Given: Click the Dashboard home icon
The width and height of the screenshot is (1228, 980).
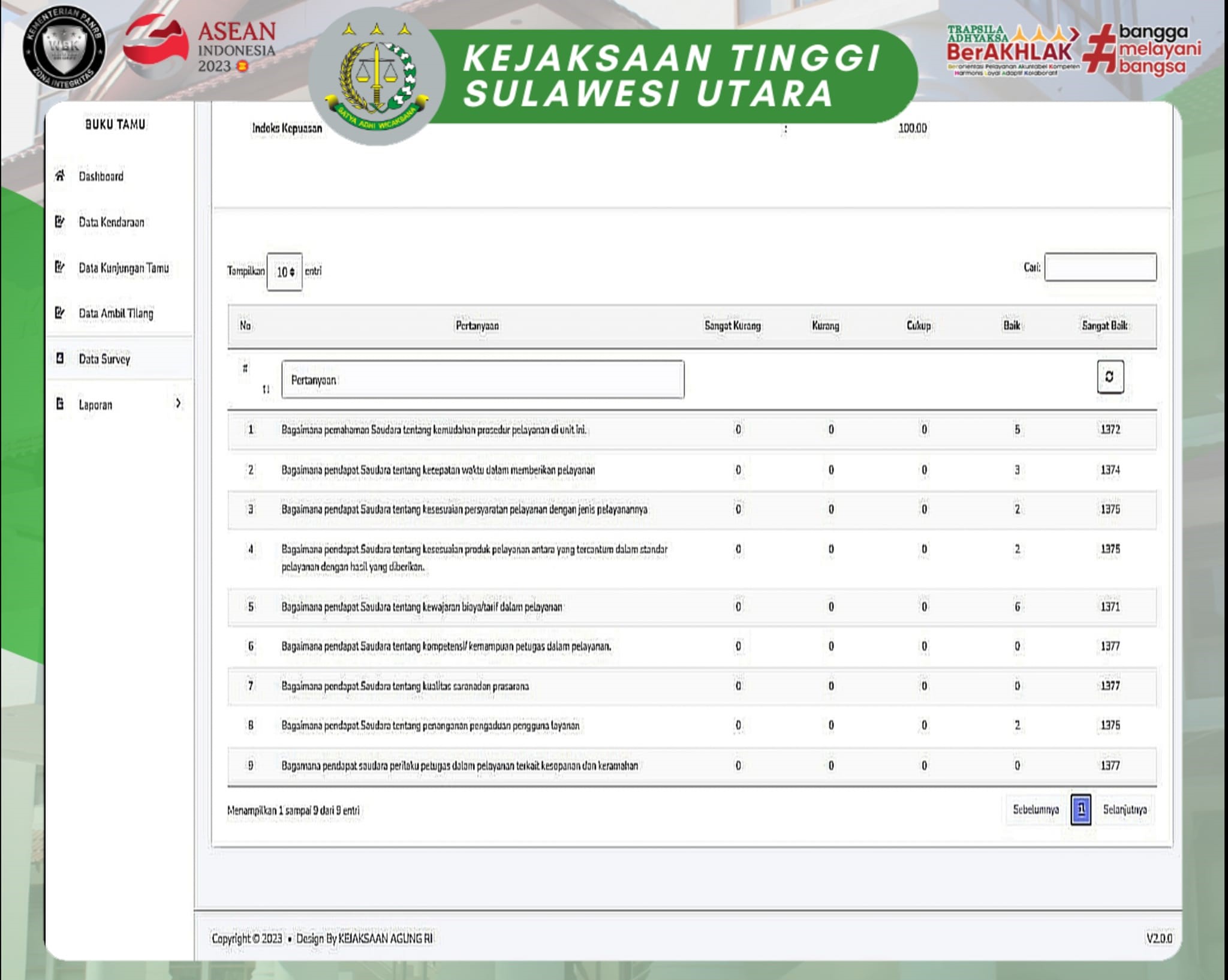Looking at the screenshot, I should tap(59, 176).
